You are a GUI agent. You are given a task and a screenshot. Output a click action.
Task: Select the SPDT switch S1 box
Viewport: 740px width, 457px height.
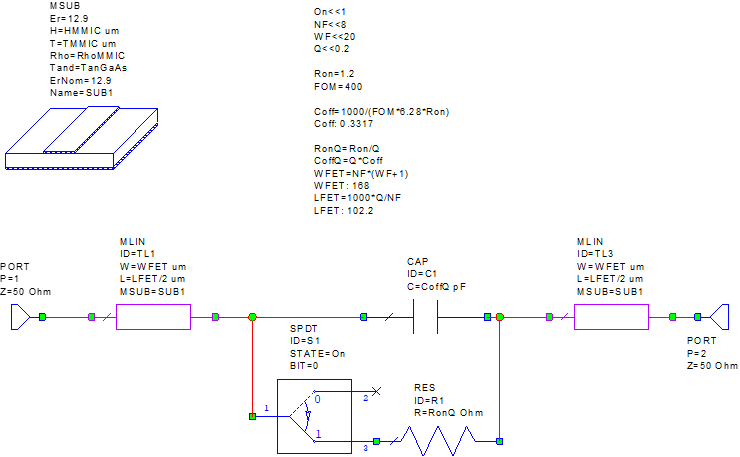(313, 415)
